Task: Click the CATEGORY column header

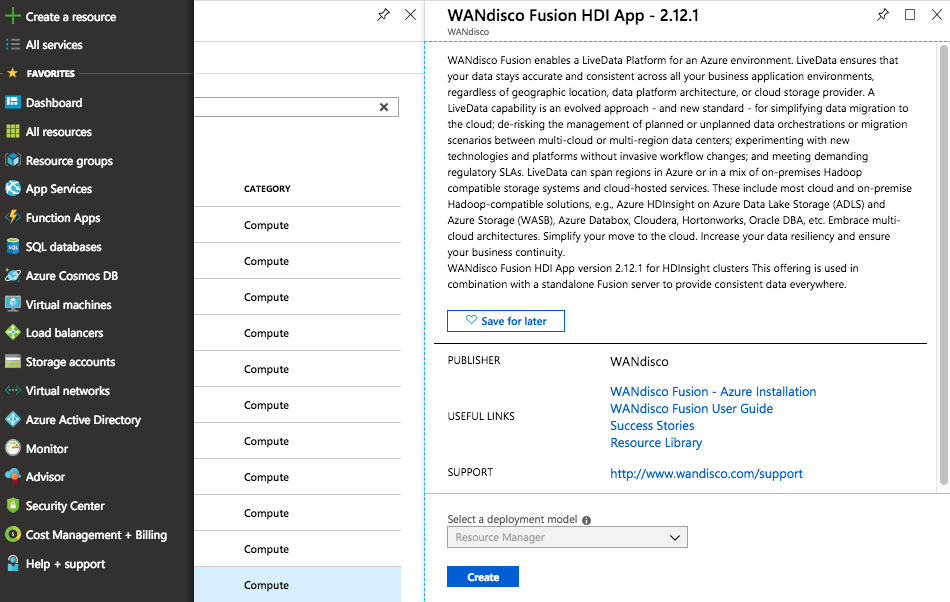Action: click(x=267, y=189)
